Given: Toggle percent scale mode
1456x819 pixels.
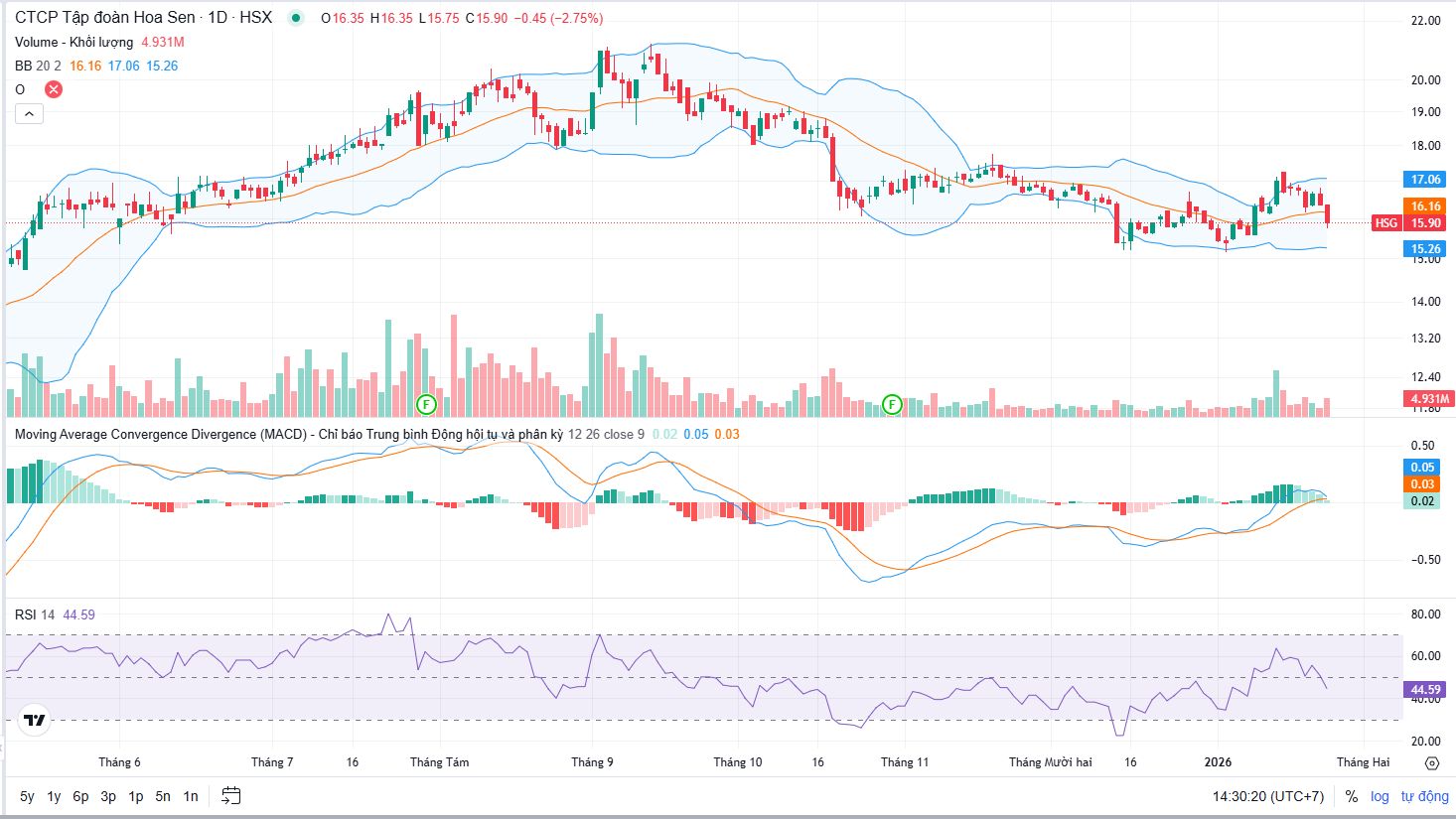Looking at the screenshot, I should (1351, 796).
